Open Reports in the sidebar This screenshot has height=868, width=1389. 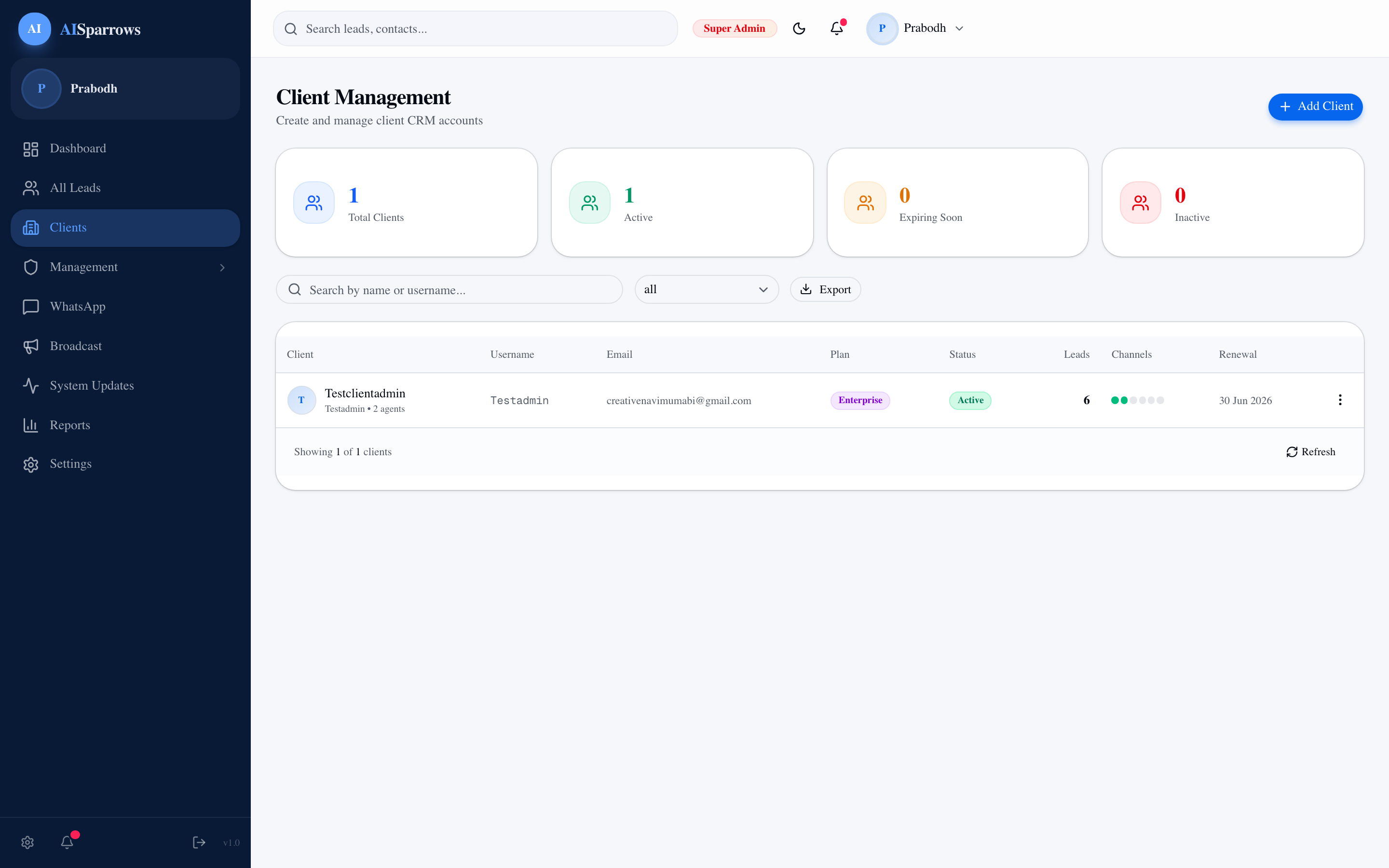tap(125, 425)
